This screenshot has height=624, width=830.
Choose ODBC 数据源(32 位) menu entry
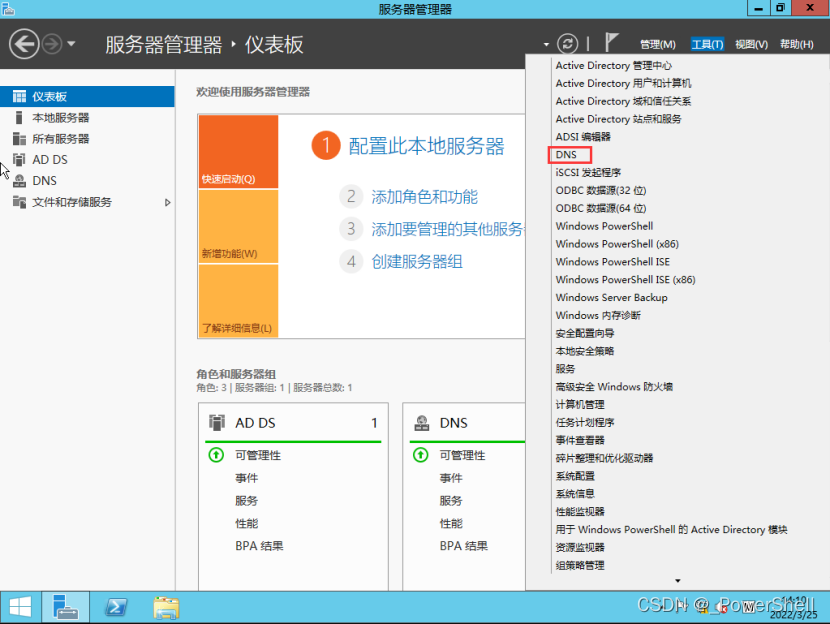(x=601, y=191)
